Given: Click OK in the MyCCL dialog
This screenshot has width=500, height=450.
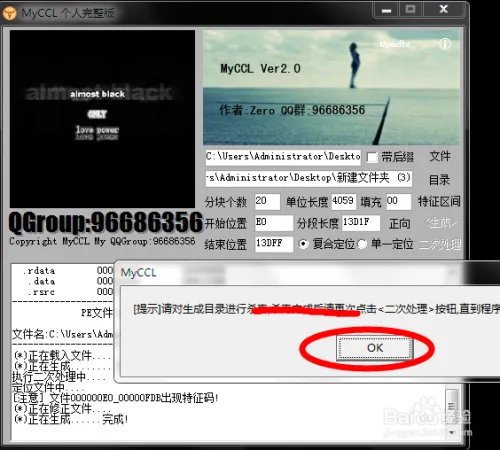Looking at the screenshot, I should point(375,348).
